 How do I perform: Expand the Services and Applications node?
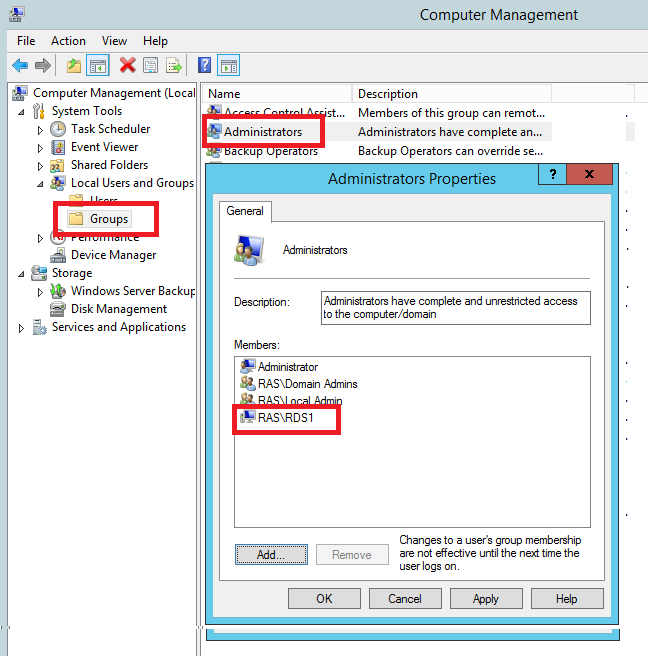(x=21, y=328)
